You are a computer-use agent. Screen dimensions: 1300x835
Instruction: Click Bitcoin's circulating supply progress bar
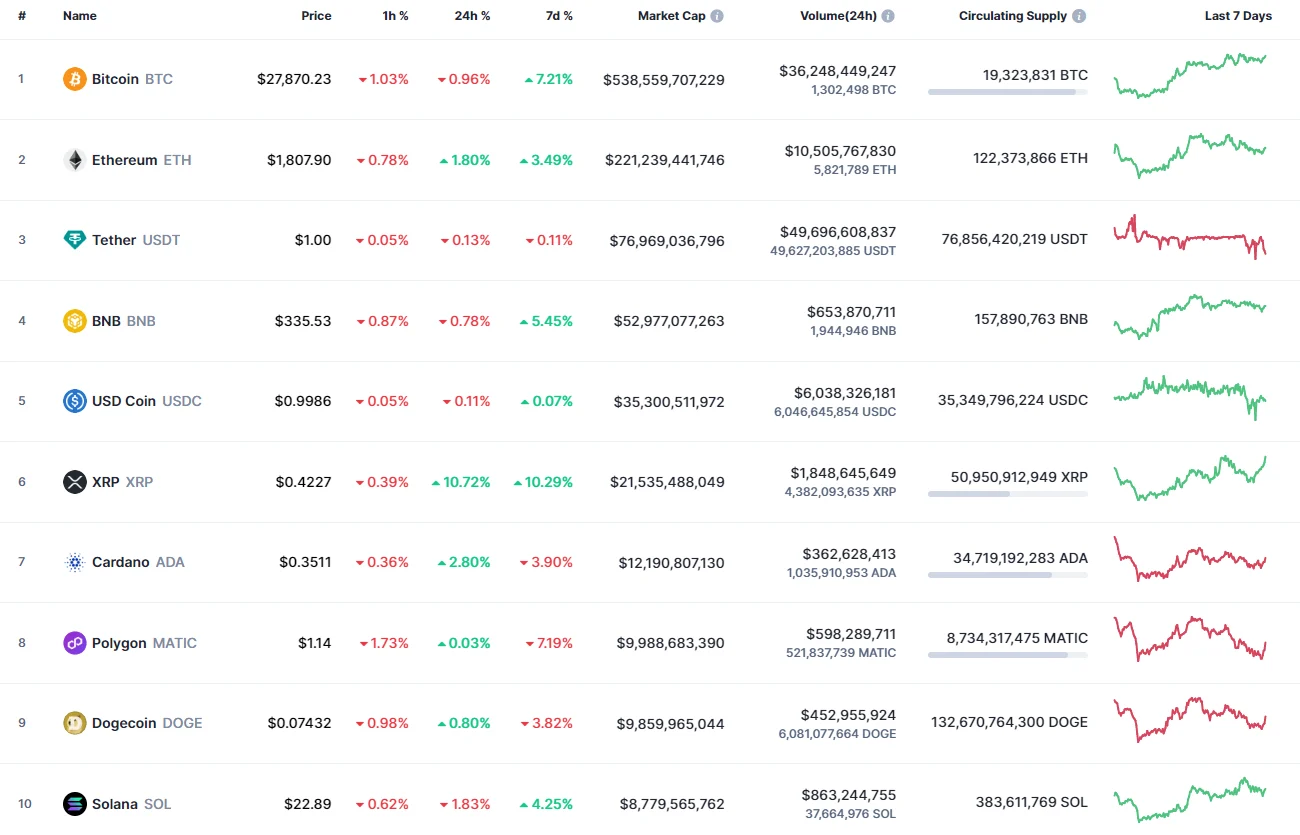pos(1008,92)
